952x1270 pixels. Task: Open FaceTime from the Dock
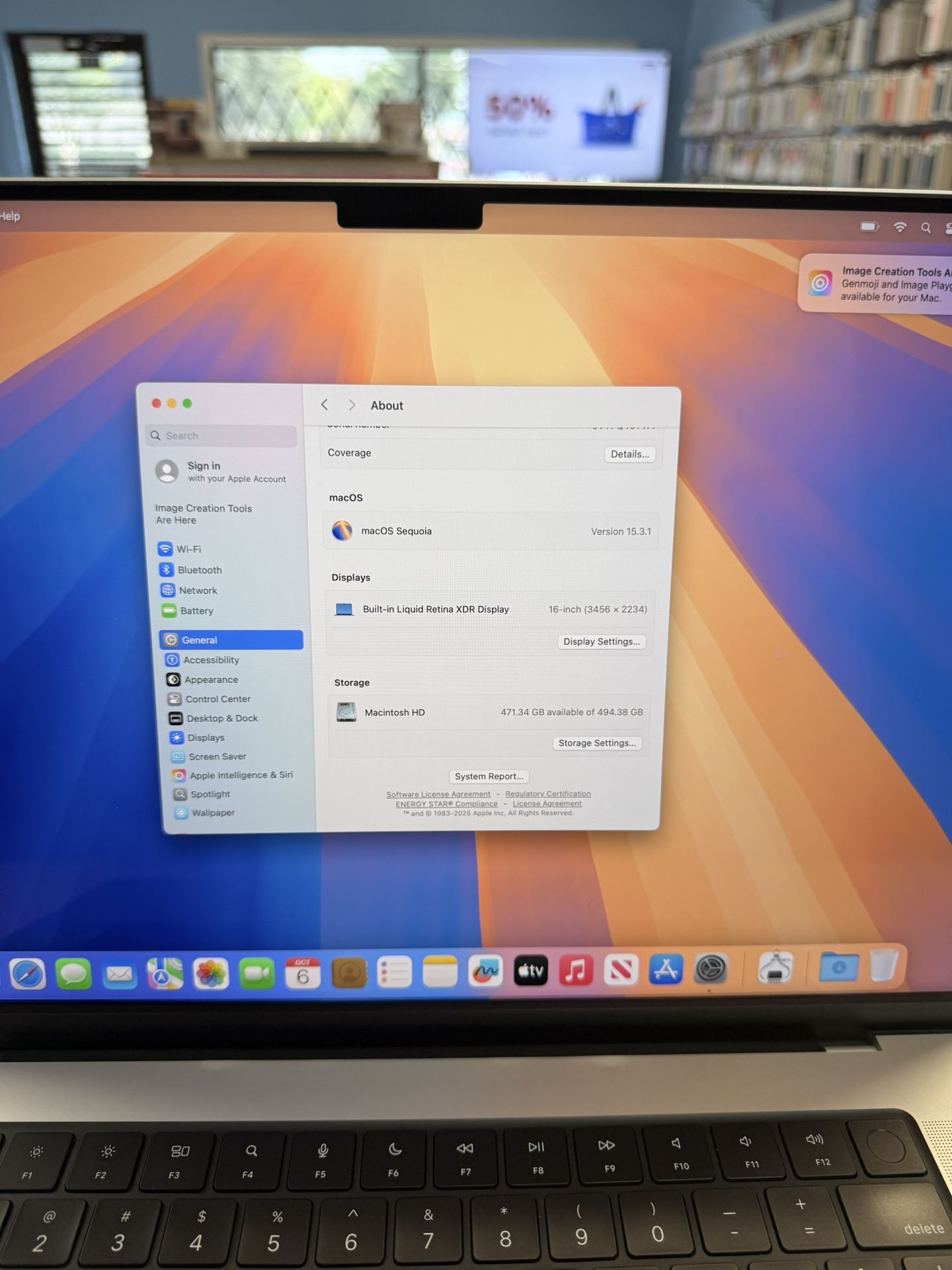257,974
